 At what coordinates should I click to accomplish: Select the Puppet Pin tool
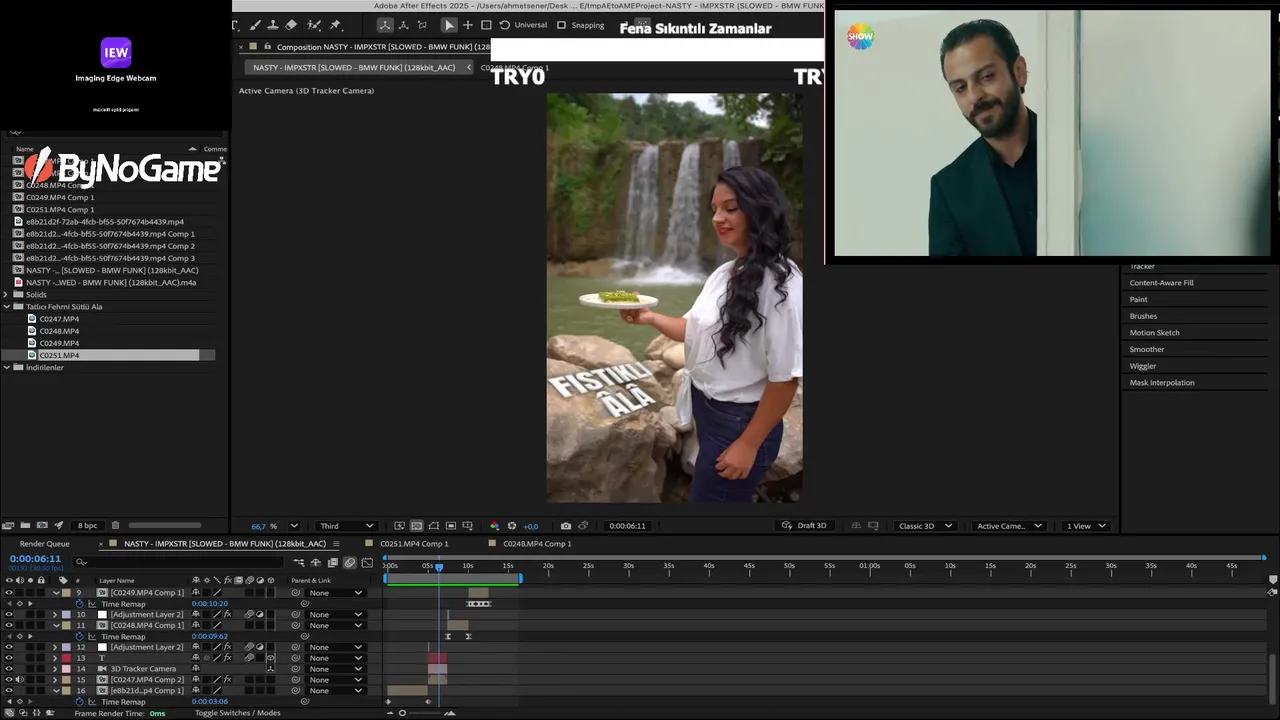coord(335,25)
